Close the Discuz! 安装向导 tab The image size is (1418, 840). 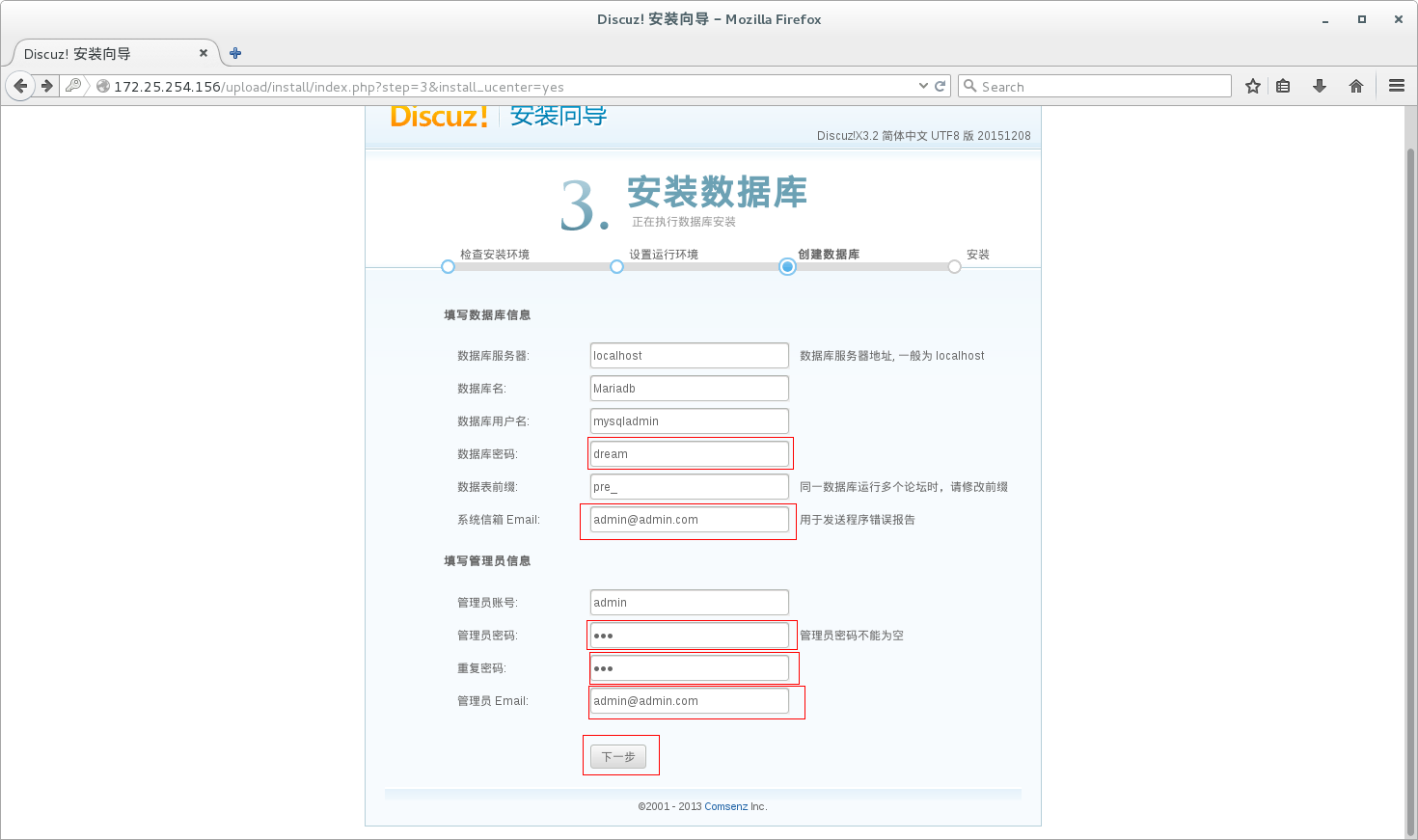pyautogui.click(x=204, y=53)
